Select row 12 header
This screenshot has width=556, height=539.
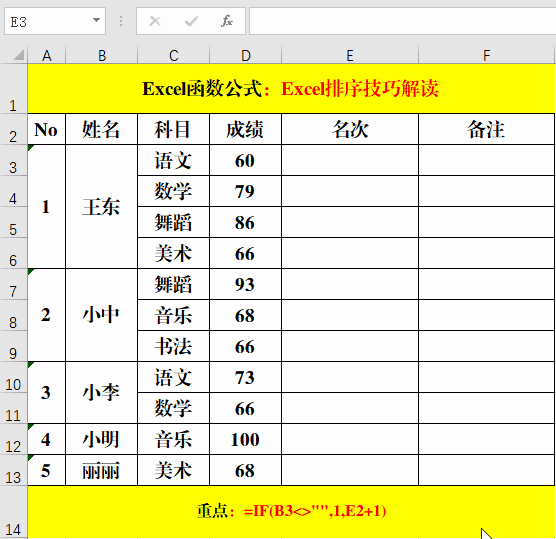[x=13, y=439]
